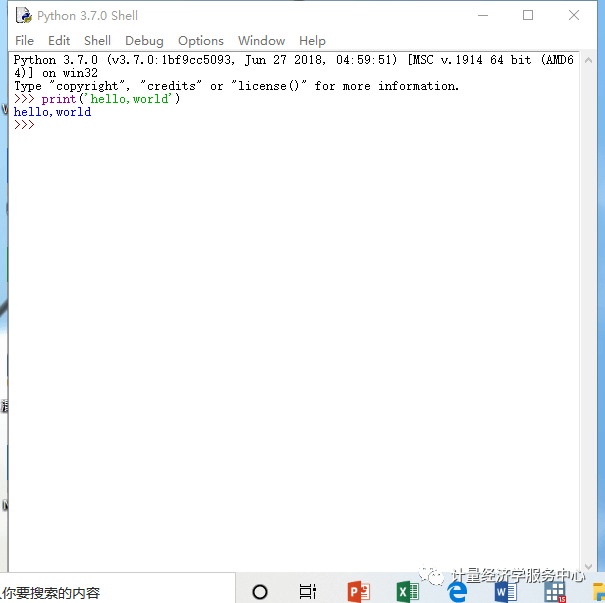Open Excel from the taskbar
Screen dimensions: 605x603
tap(407, 591)
